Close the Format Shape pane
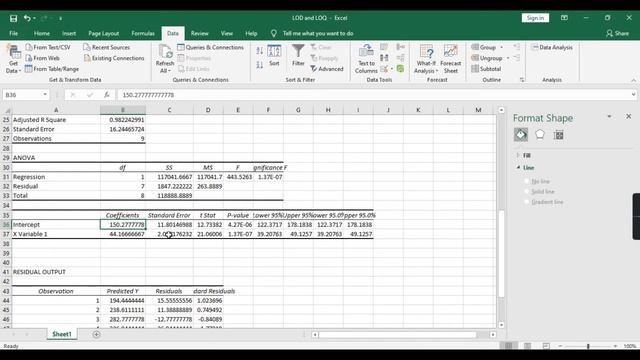This screenshot has height=360, width=640. coord(629,117)
